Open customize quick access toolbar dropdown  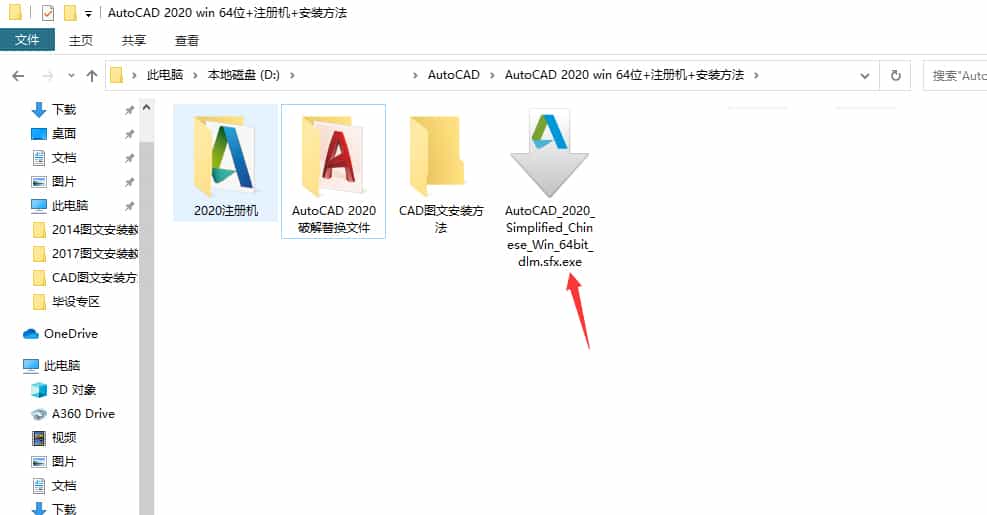pos(88,13)
